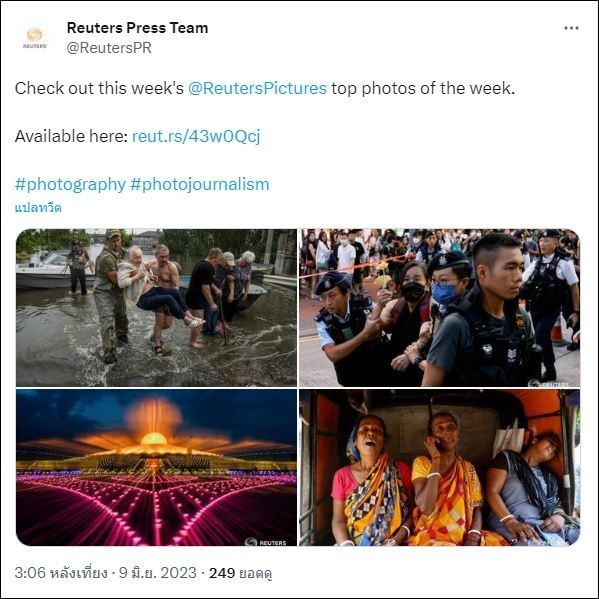Image resolution: width=599 pixels, height=599 pixels.
Task: Open the women in saris photo
Action: click(439, 467)
